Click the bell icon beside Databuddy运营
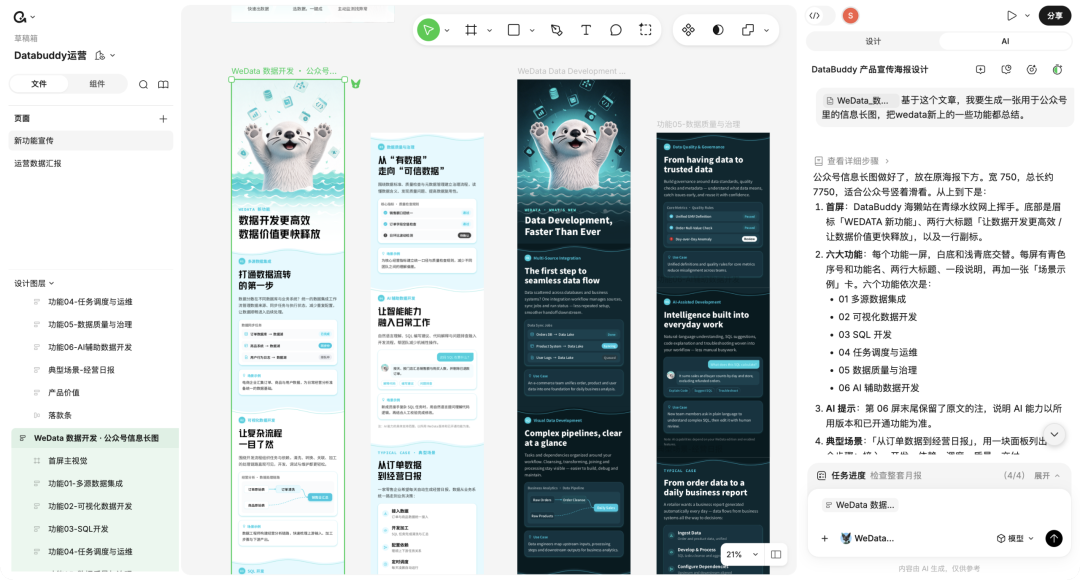This screenshot has height=580, width=1080. click(101, 55)
